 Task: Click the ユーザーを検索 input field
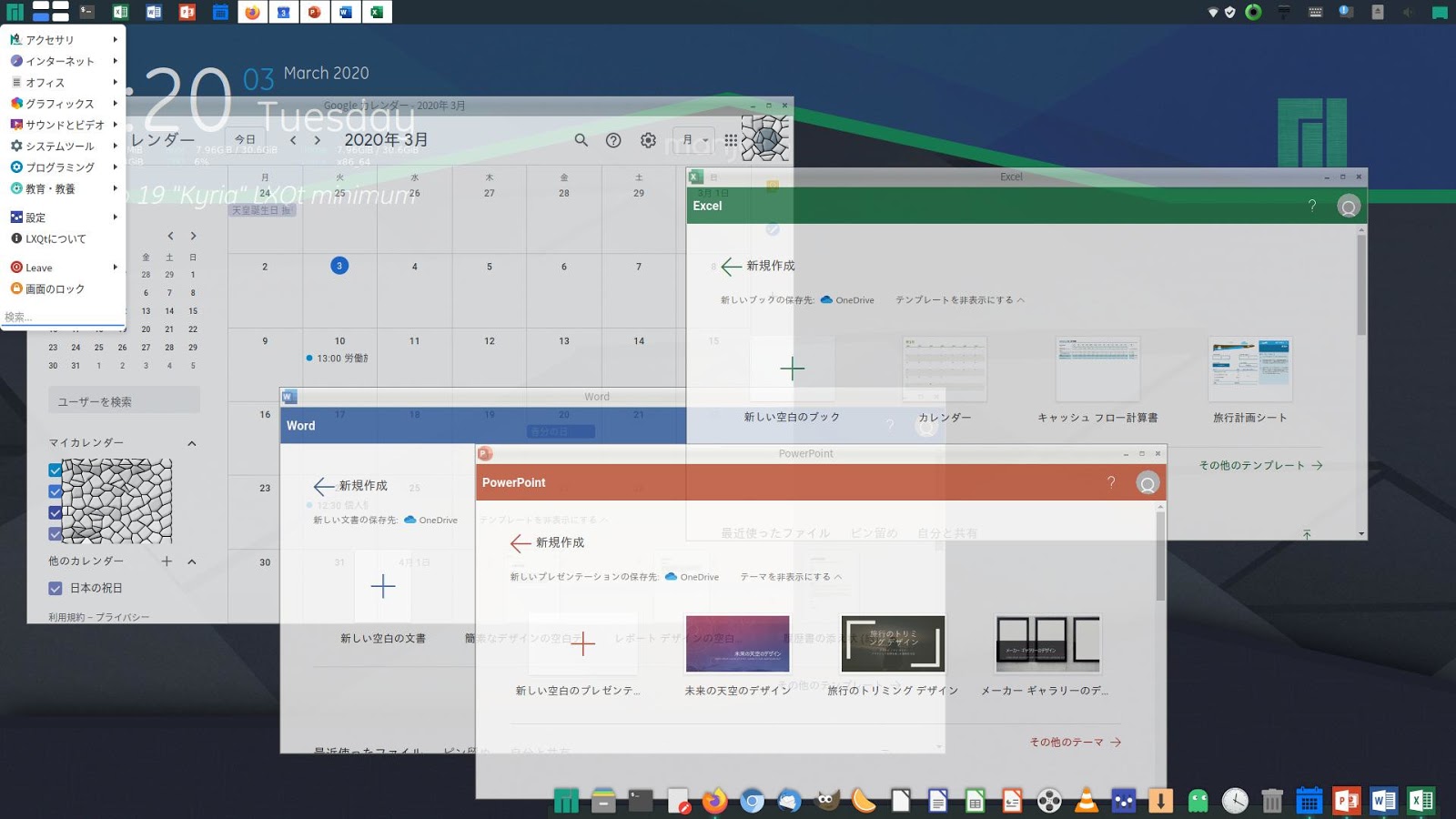[124, 401]
